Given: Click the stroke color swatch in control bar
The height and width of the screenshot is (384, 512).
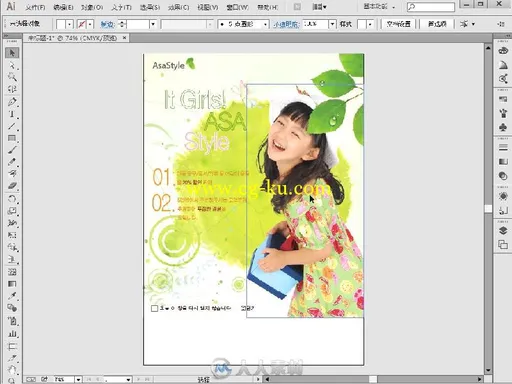Looking at the screenshot, I should (82, 24).
